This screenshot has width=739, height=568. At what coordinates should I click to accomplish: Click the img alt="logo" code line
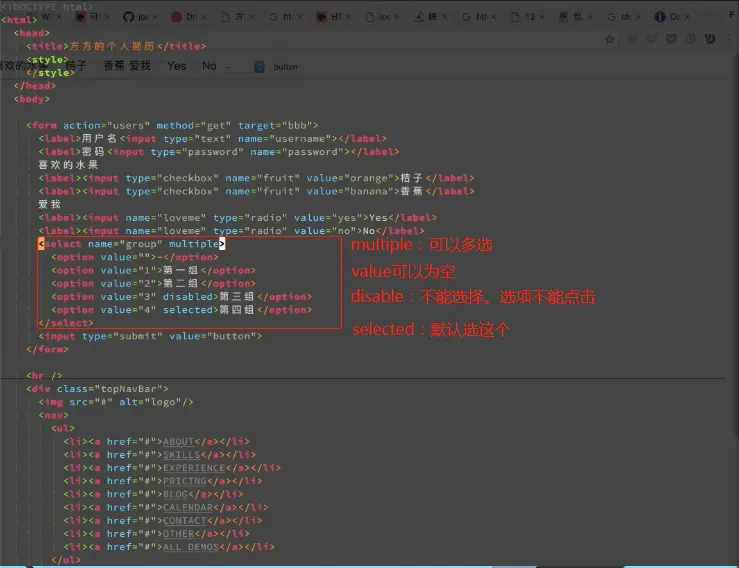pos(116,402)
